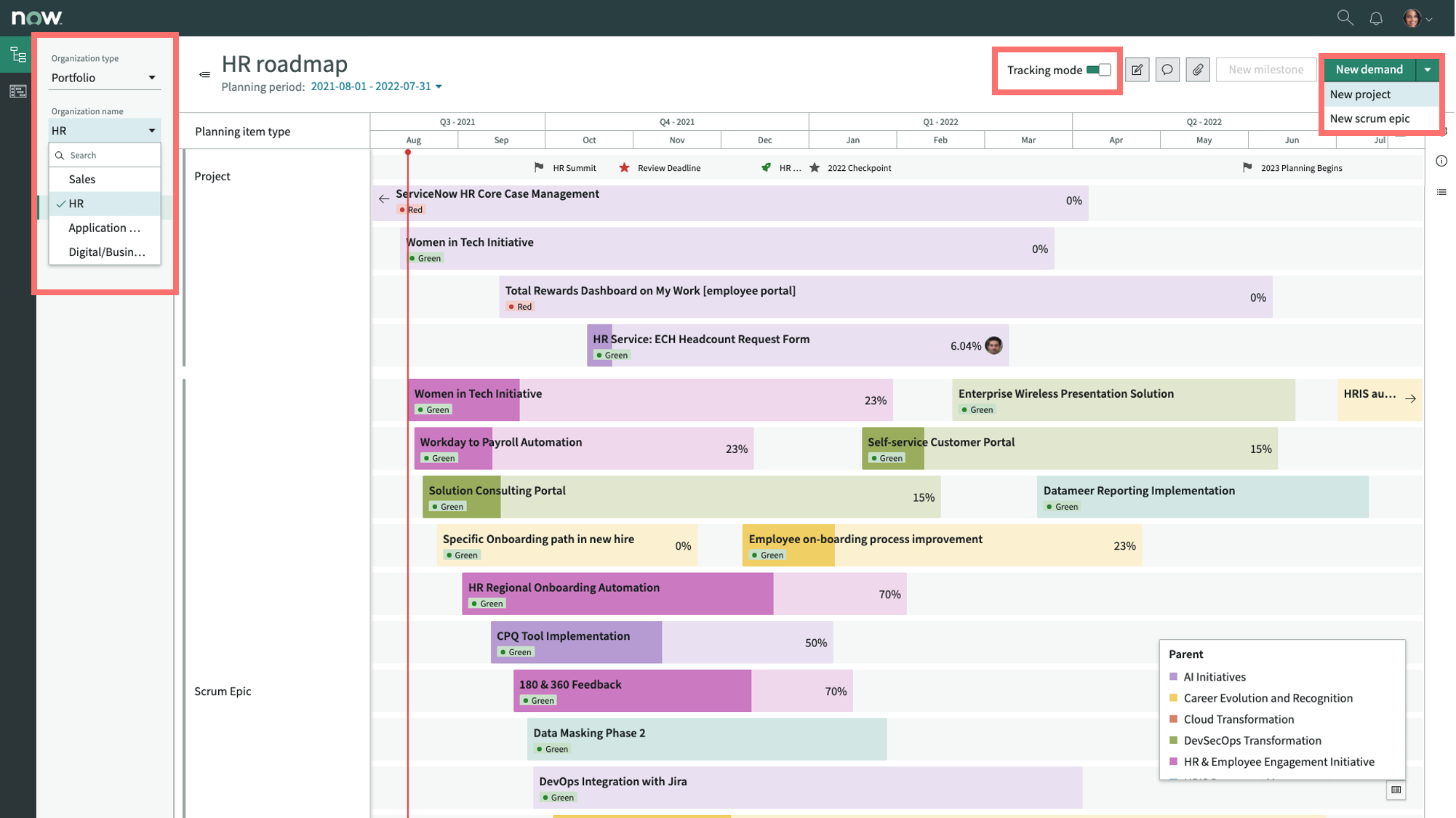Open the planning board sidebar icon
Image resolution: width=1456 pixels, height=818 pixels.
click(18, 91)
